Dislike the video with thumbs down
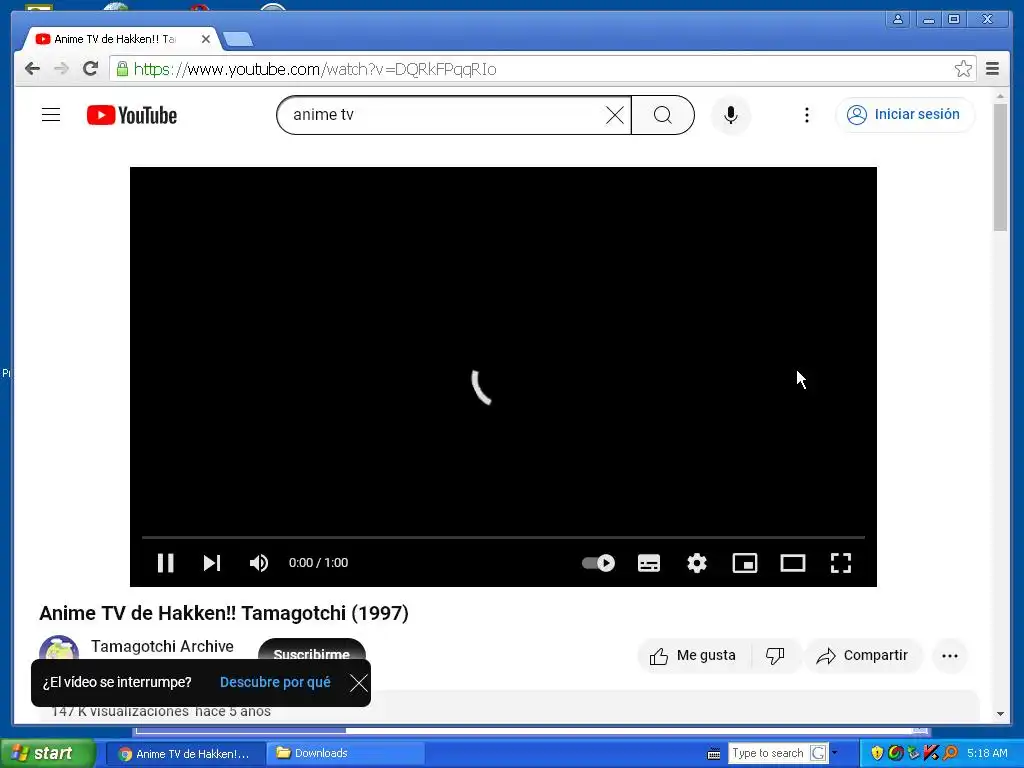1024x768 pixels. click(775, 656)
